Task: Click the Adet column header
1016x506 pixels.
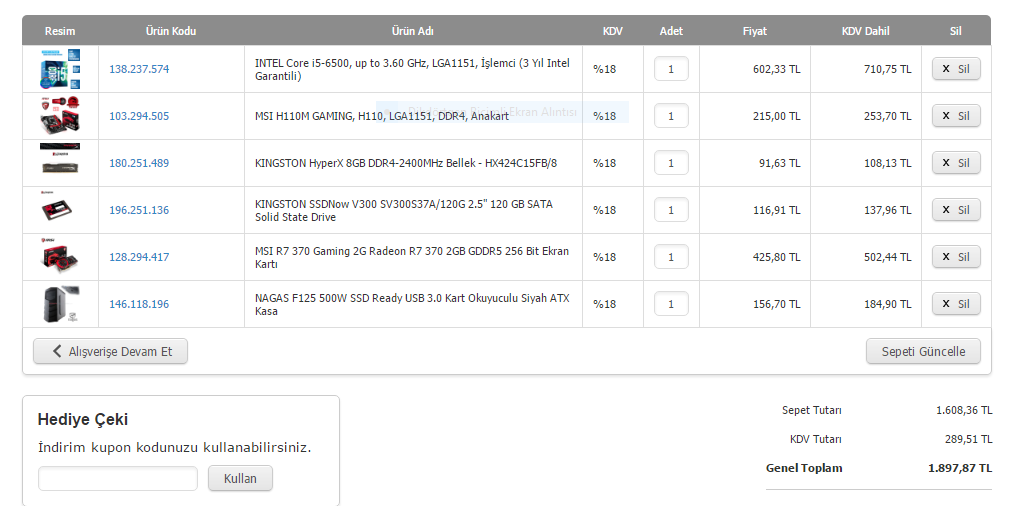Action: tap(671, 31)
